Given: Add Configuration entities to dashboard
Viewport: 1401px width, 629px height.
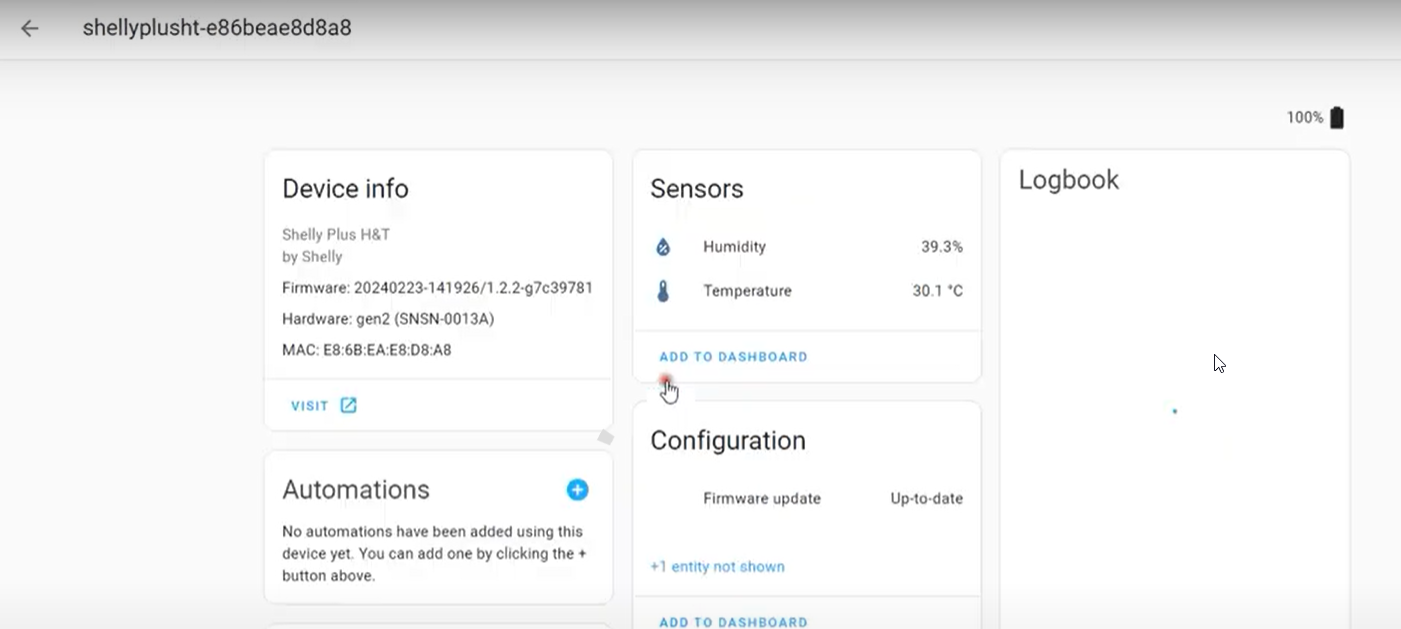Looking at the screenshot, I should pyautogui.click(x=733, y=622).
